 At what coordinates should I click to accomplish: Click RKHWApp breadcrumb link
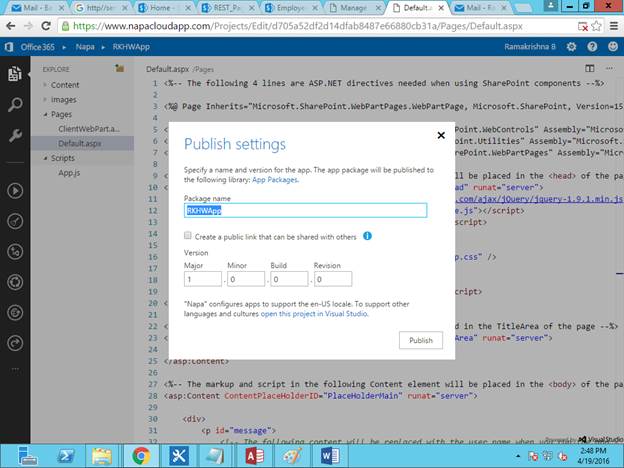(131, 47)
